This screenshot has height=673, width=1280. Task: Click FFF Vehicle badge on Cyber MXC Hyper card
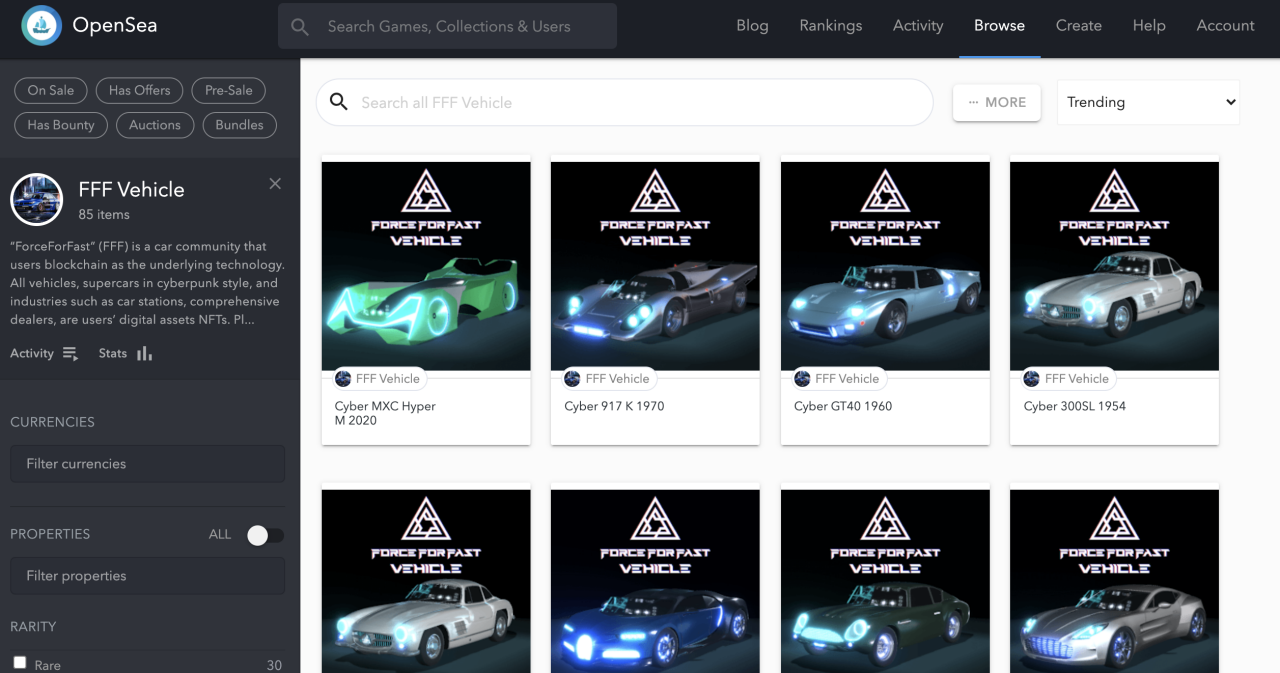[378, 379]
